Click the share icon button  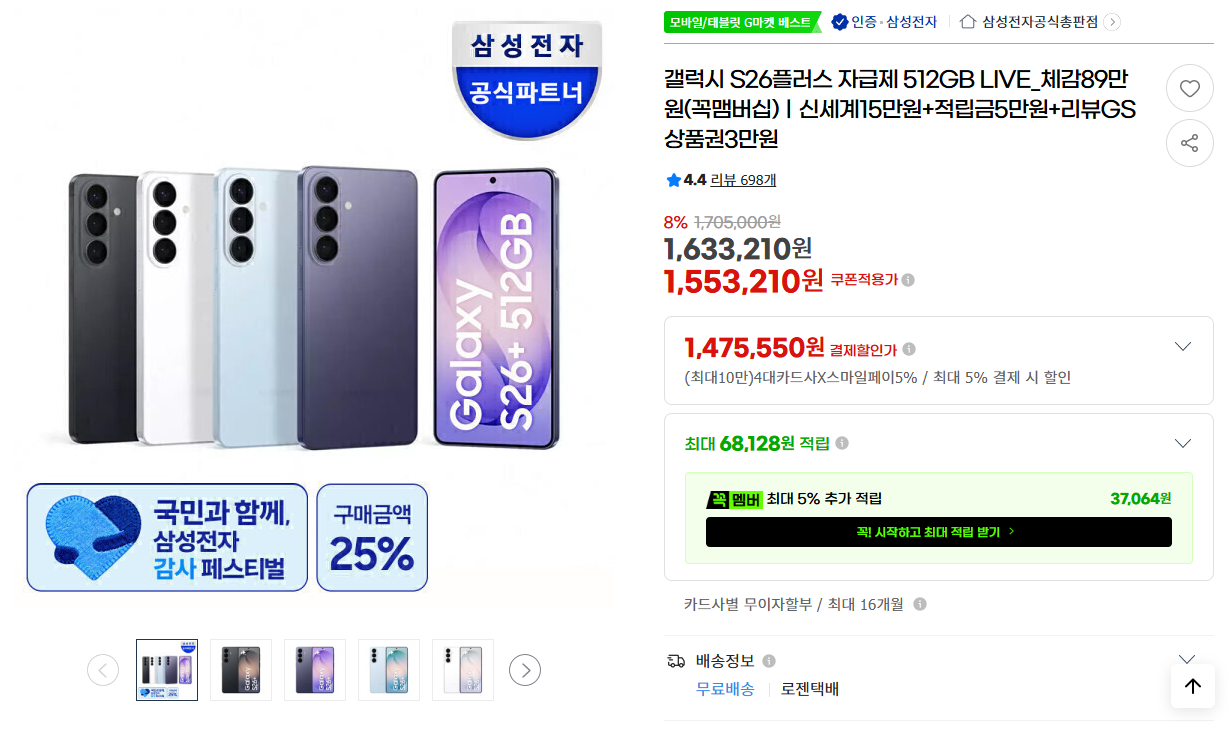pyautogui.click(x=1189, y=143)
